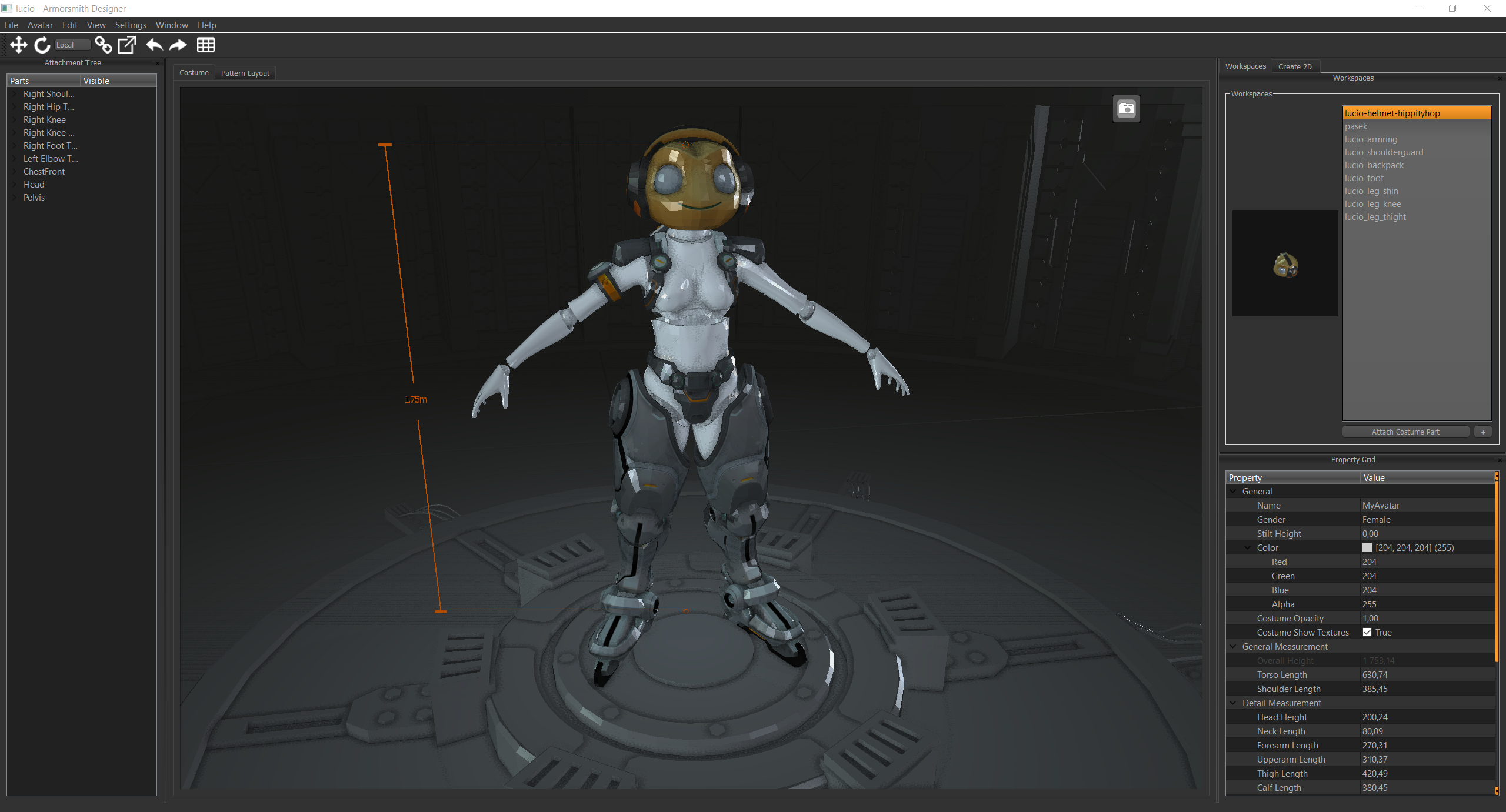Switch to the Create 2D tab
This screenshot has width=1506, height=812.
[1295, 66]
